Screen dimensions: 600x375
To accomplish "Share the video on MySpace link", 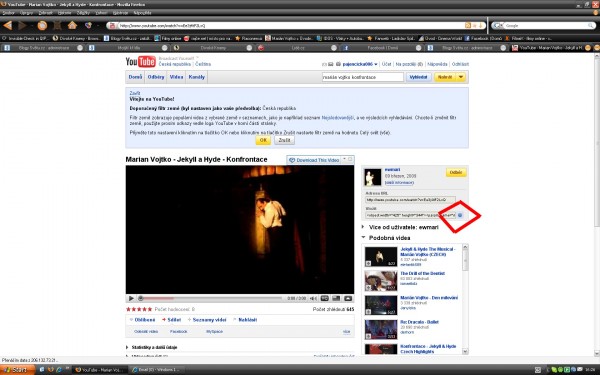I will pyautogui.click(x=214, y=331).
